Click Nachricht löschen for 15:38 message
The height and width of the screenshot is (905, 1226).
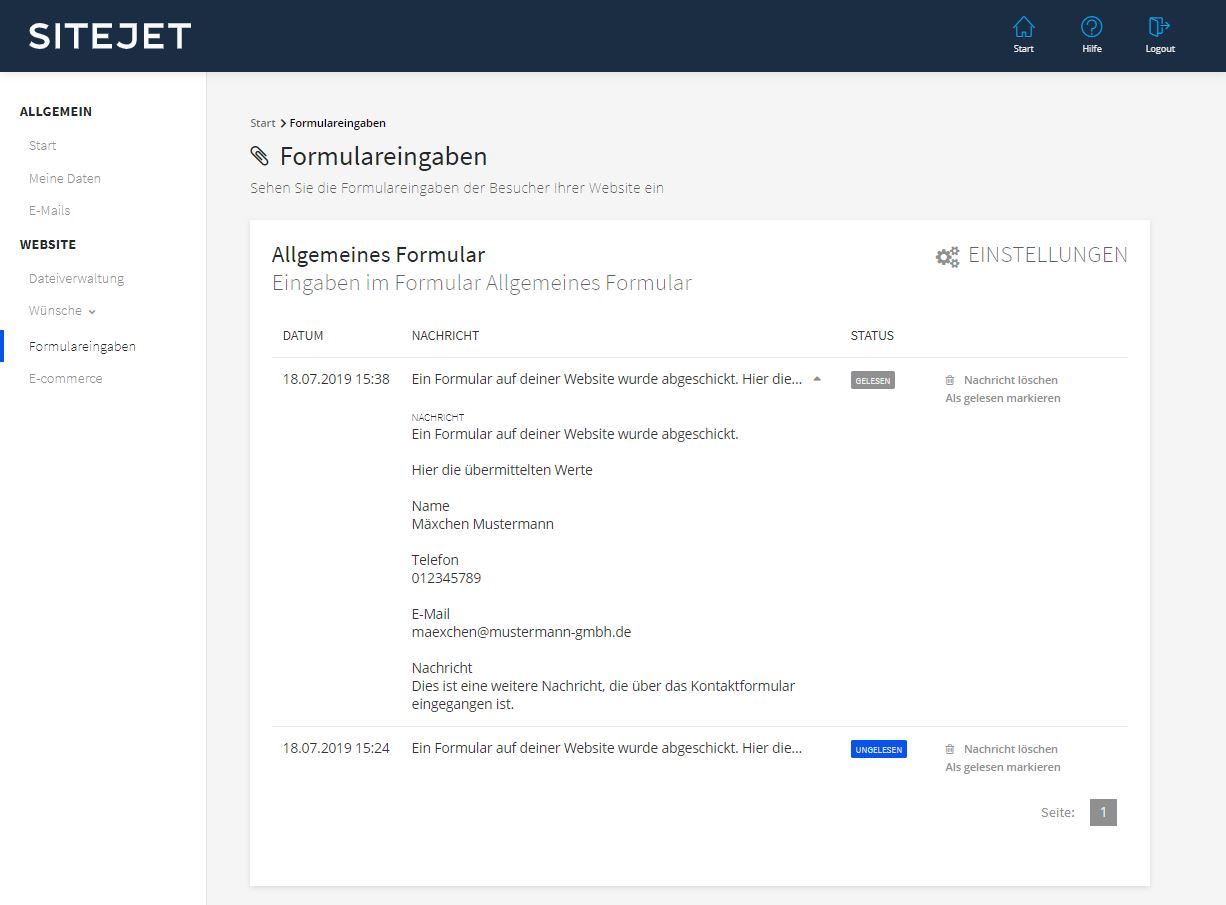1011,380
